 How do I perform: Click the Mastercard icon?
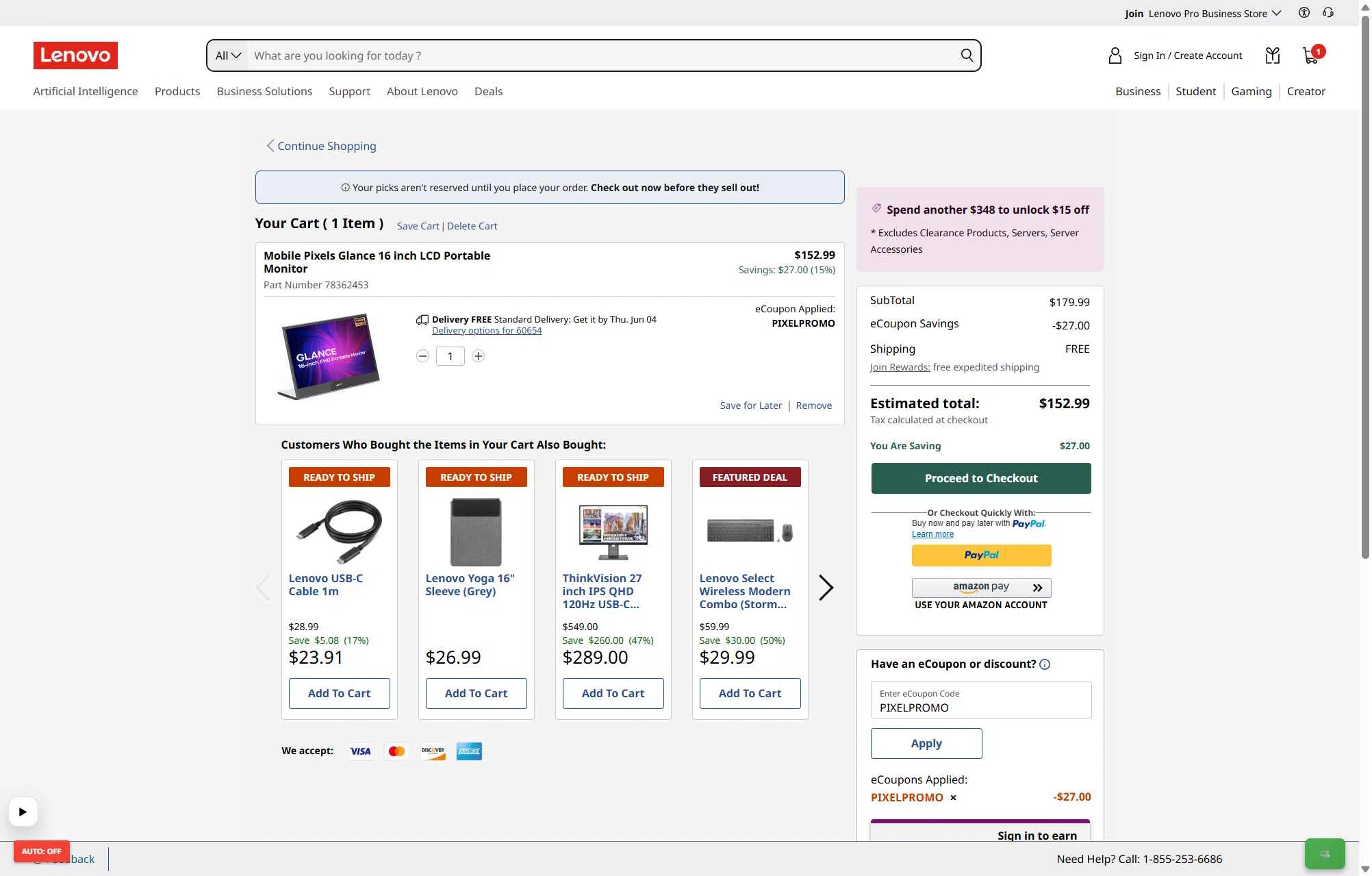pos(396,751)
